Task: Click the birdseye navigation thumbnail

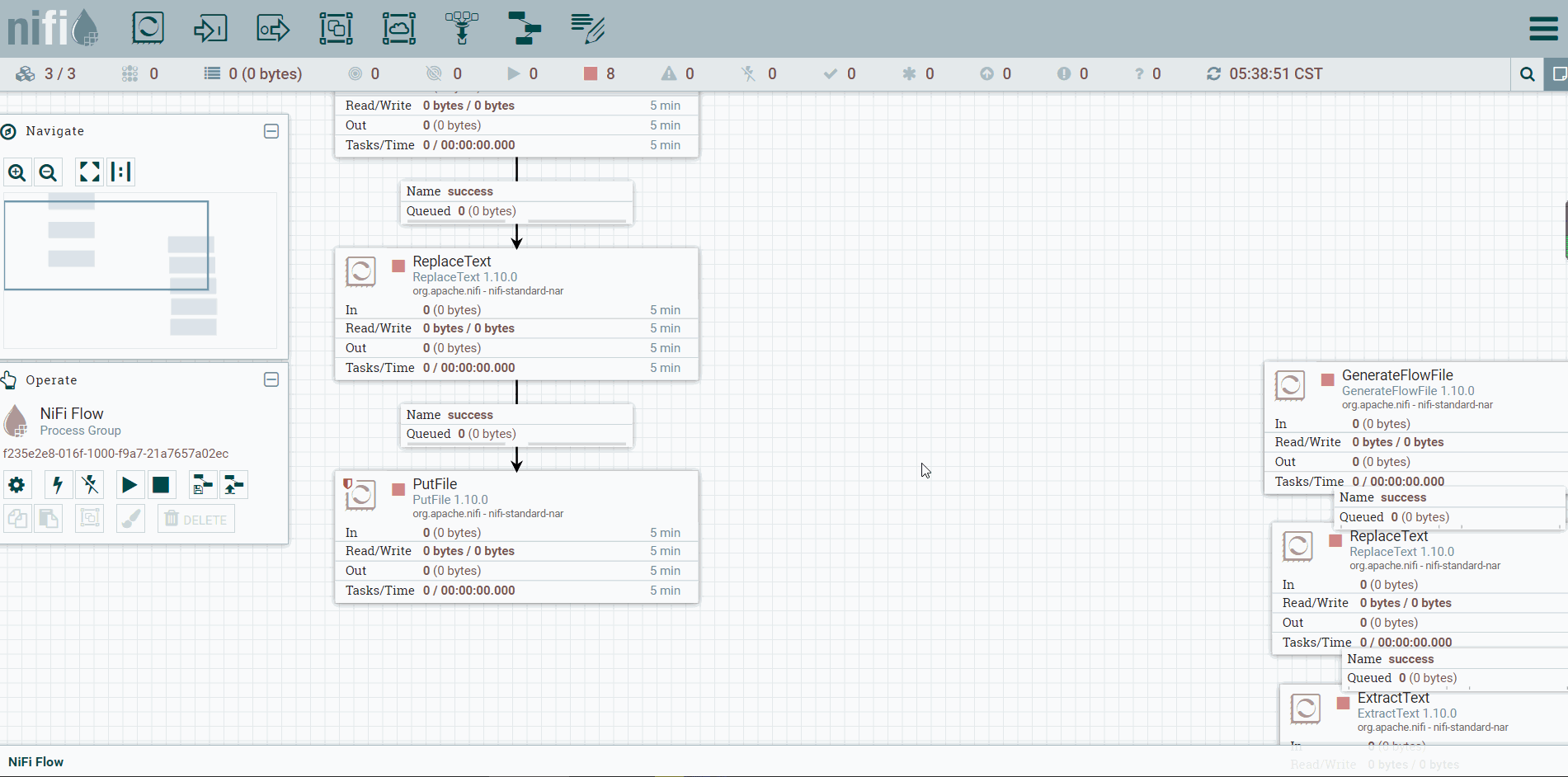Action: 140,271
